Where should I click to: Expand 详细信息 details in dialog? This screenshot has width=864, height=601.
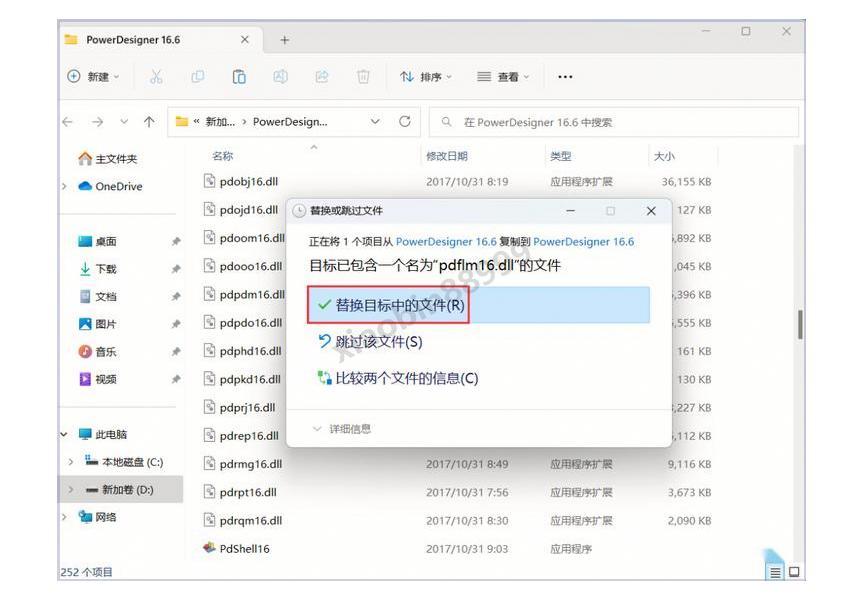click(342, 429)
